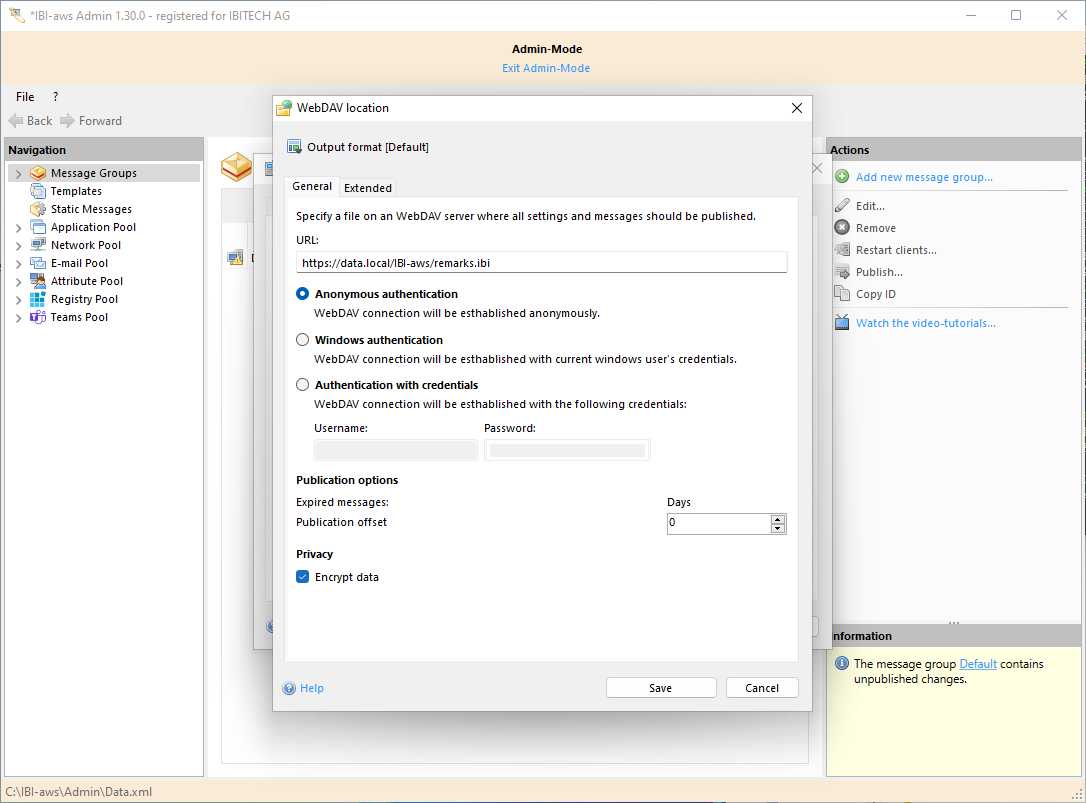
Task: Click inside the URL text field
Action: pos(540,261)
